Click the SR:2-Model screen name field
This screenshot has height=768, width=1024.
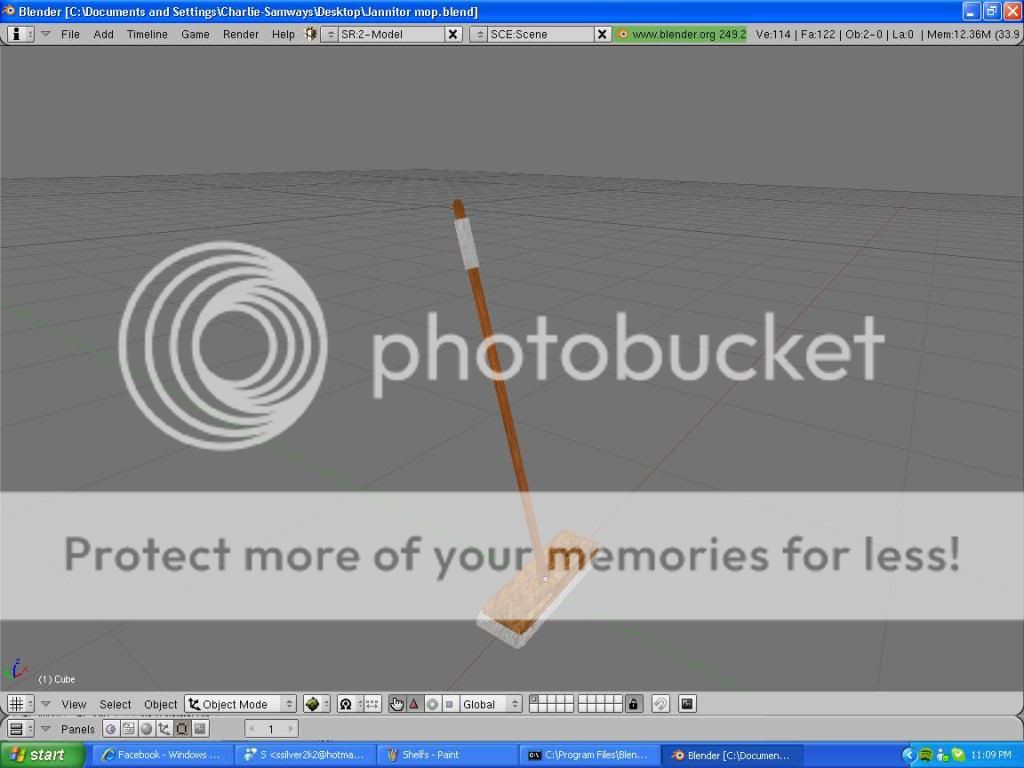click(391, 34)
